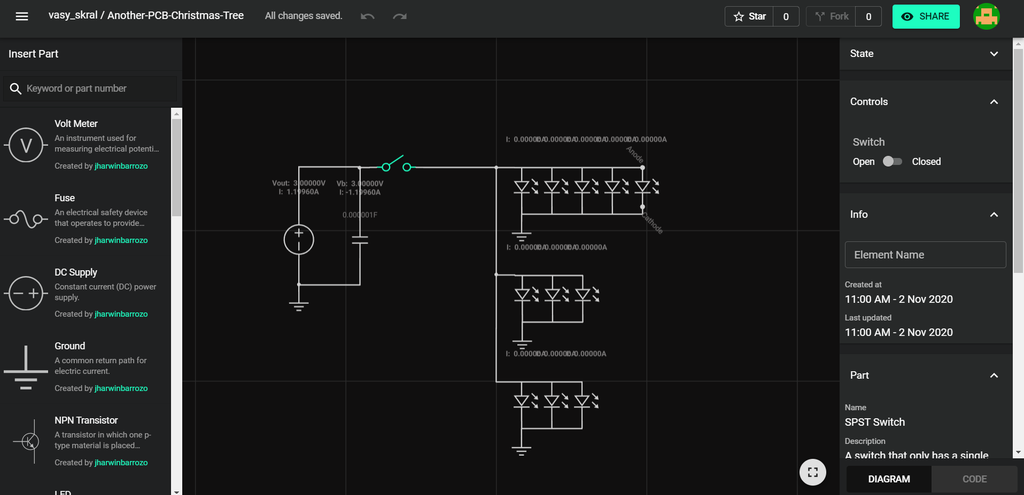Select the DC Supply part icon
The image size is (1024, 495).
[25, 294]
